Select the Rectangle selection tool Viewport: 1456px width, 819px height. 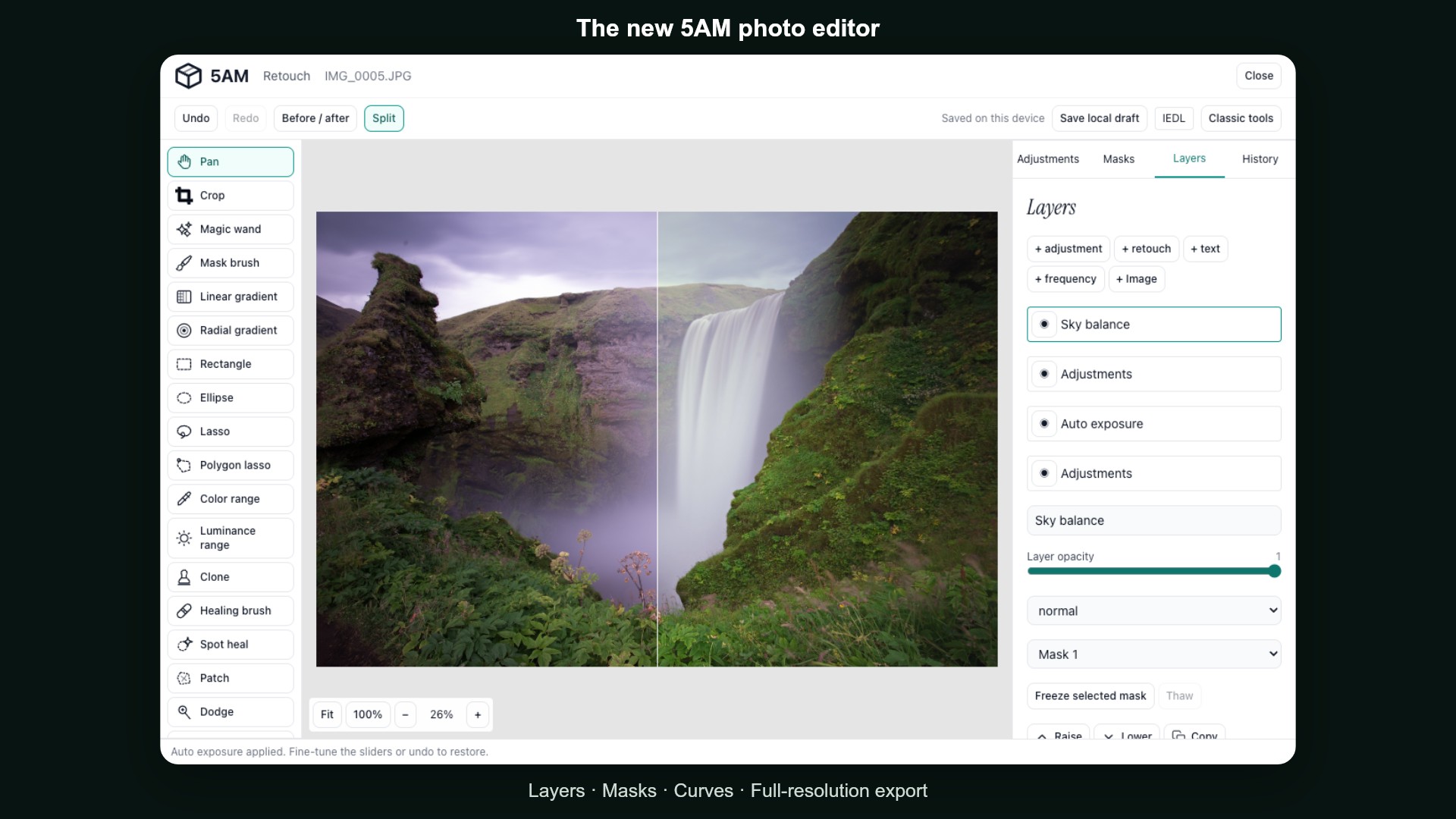(x=231, y=364)
